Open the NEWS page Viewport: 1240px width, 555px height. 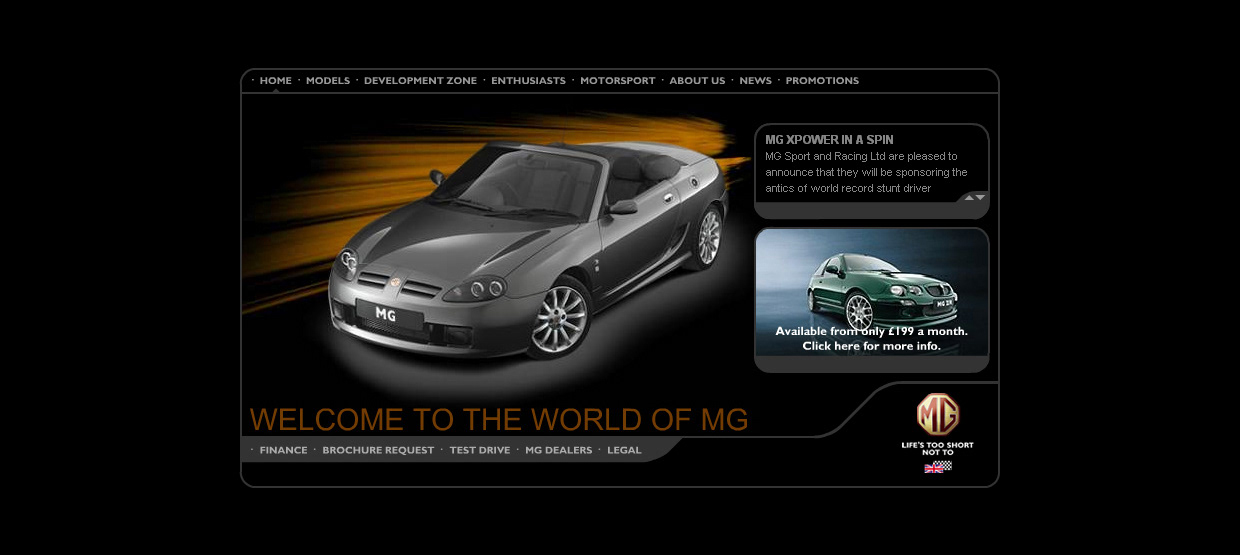[x=755, y=81]
